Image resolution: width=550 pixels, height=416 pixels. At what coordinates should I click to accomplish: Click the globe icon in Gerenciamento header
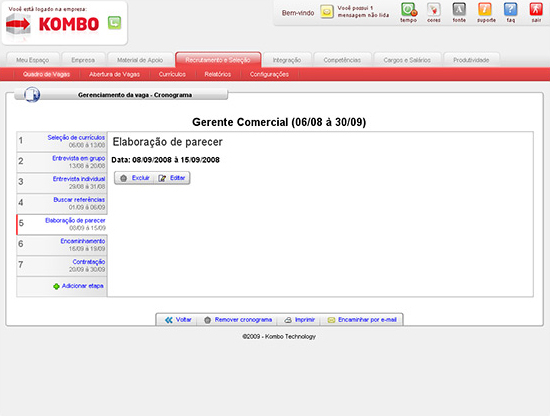pos(32,95)
